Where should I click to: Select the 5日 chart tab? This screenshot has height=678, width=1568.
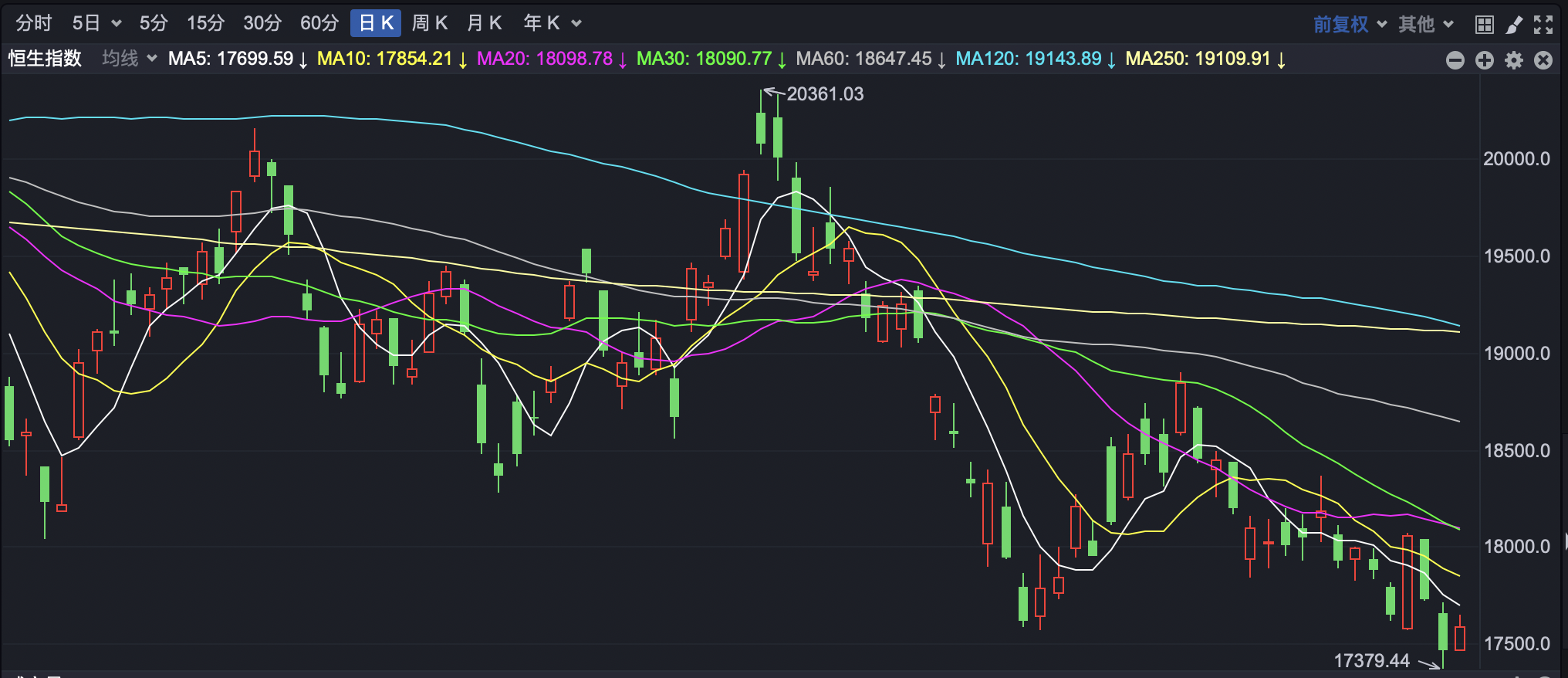[x=86, y=23]
